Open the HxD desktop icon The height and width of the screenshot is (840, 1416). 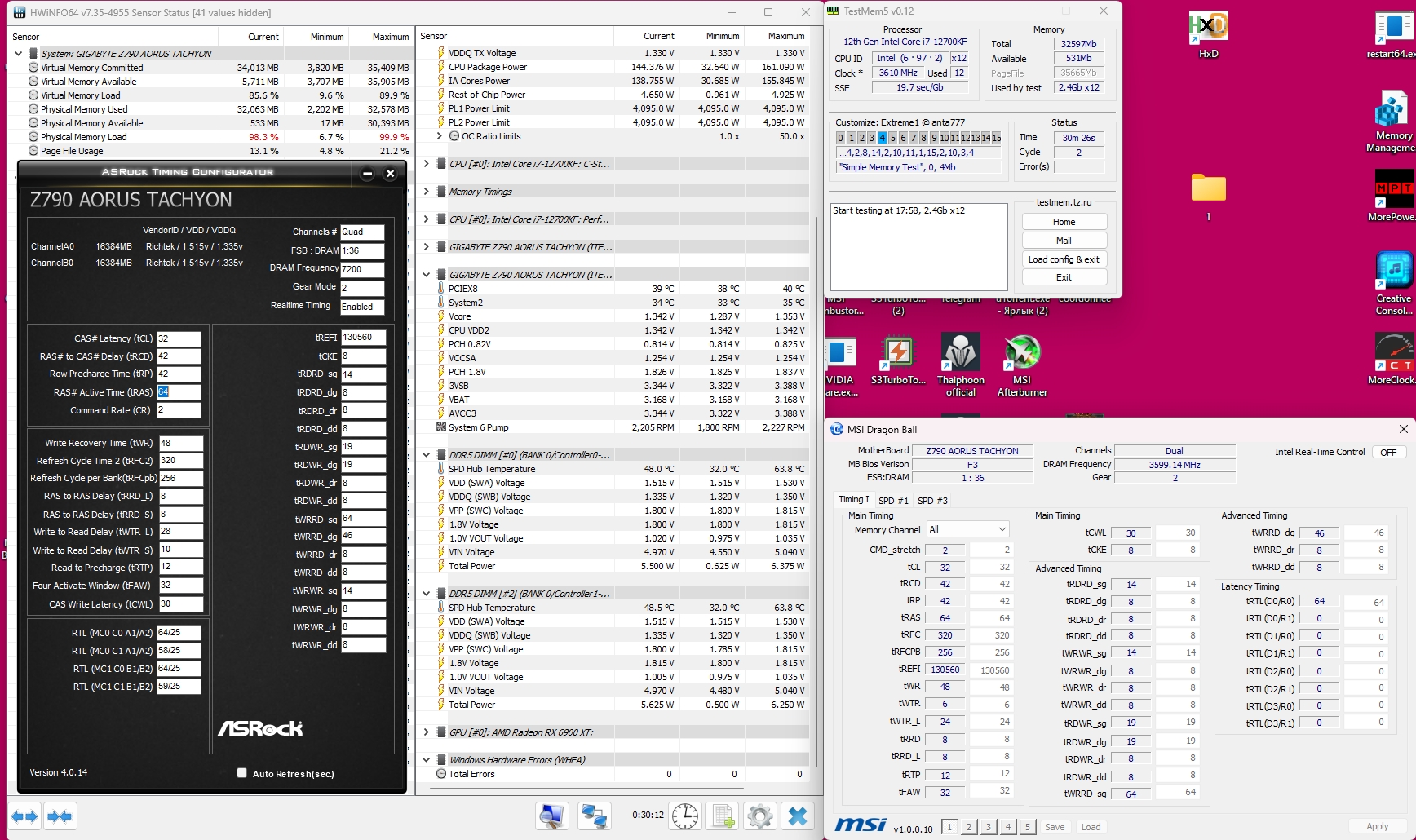[x=1208, y=35]
